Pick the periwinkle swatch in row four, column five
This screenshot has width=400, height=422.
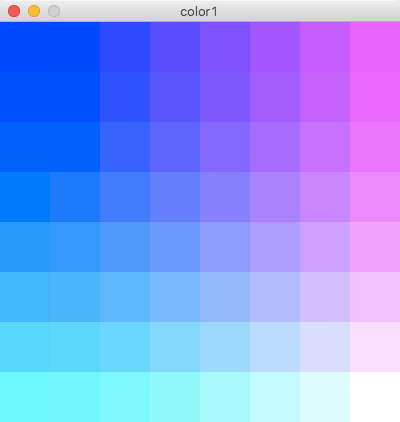point(225,197)
